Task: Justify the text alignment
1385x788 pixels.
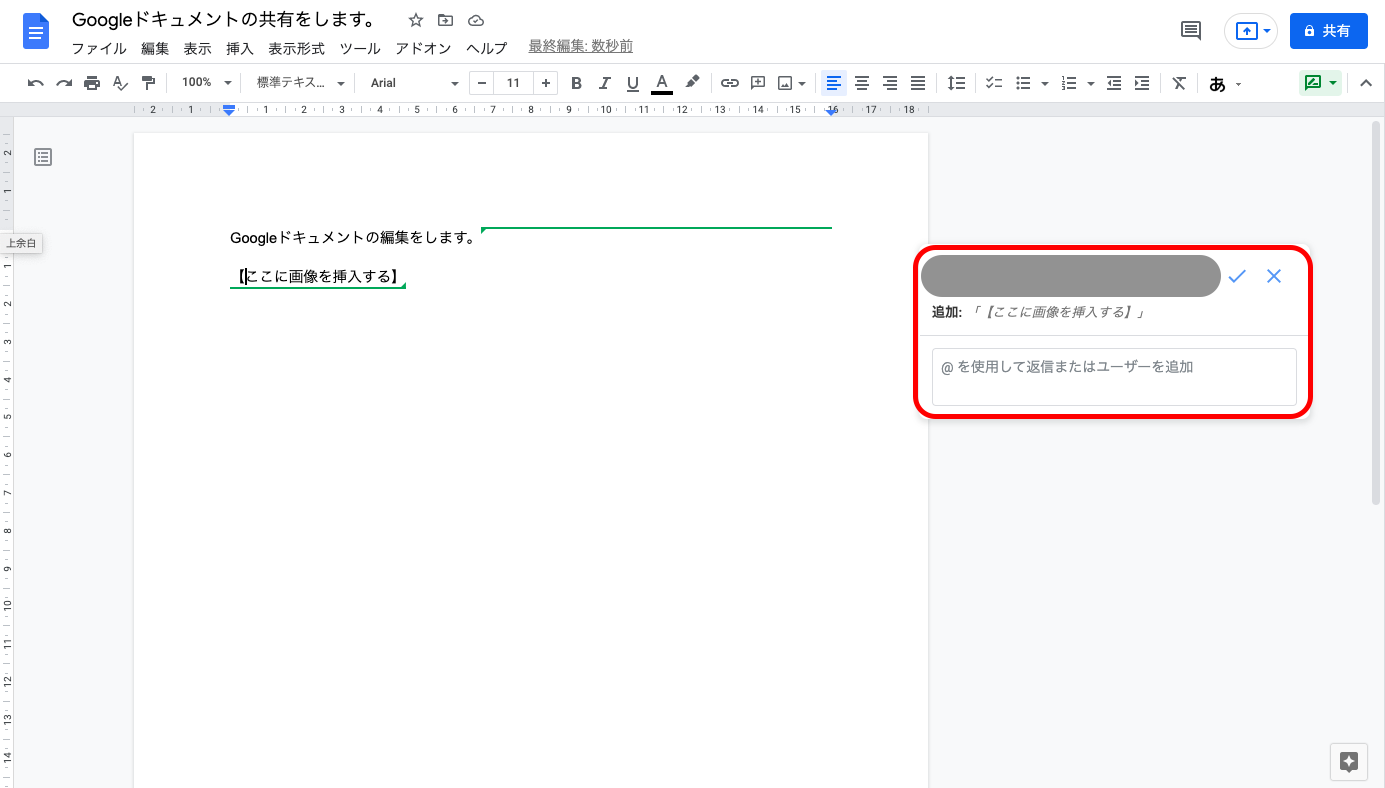Action: click(918, 83)
